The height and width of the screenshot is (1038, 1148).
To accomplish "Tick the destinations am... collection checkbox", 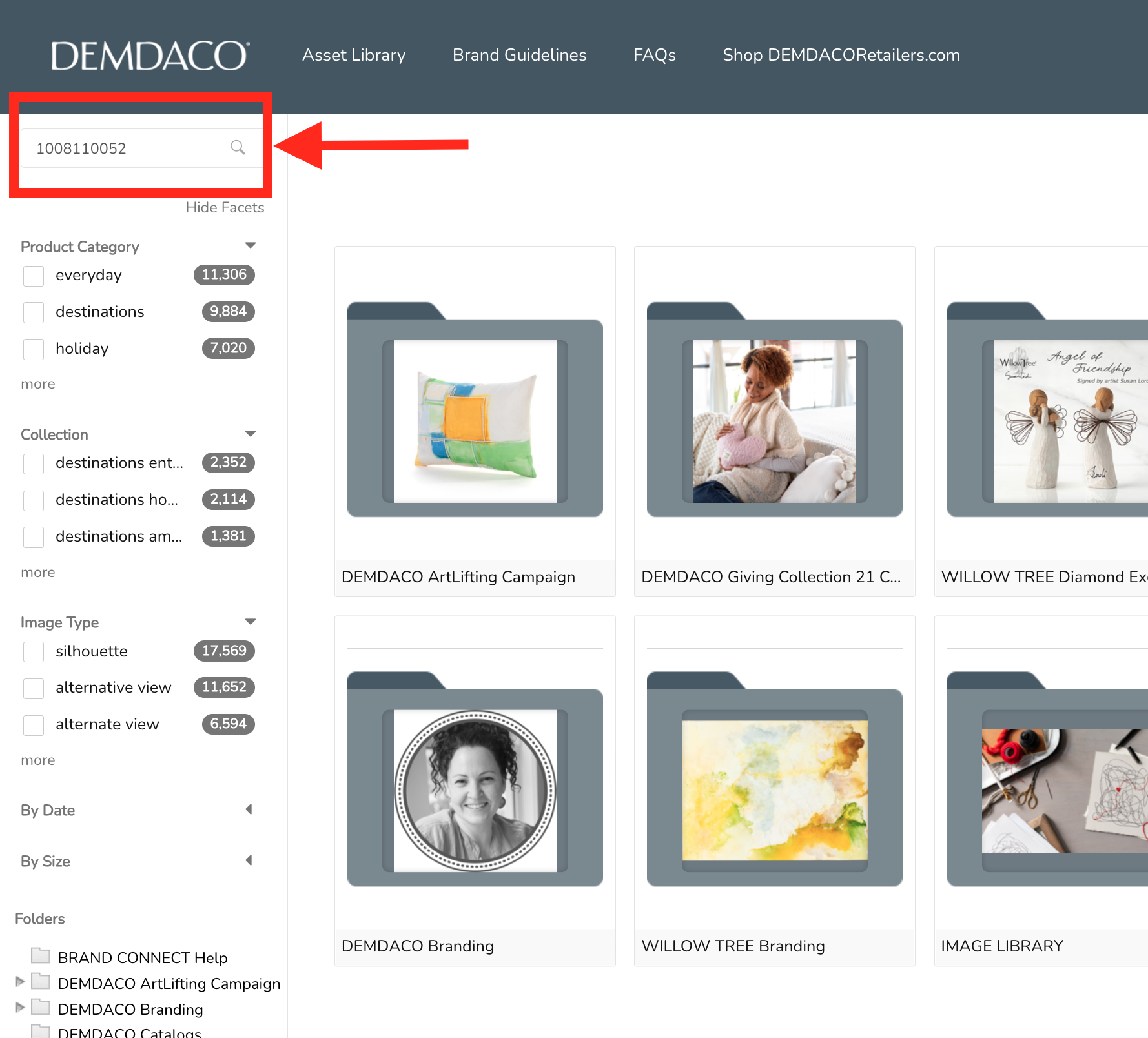I will (x=34, y=537).
